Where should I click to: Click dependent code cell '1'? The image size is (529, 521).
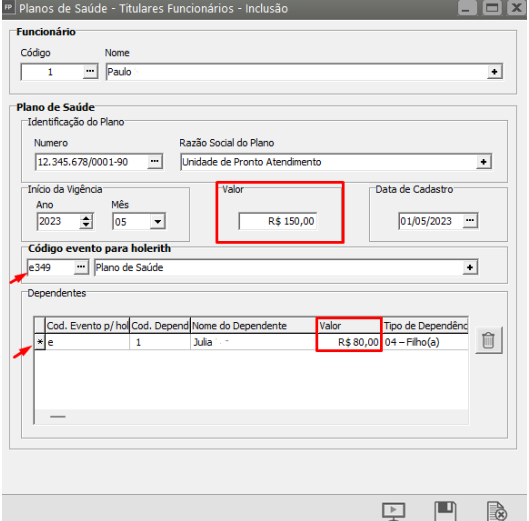[160, 342]
